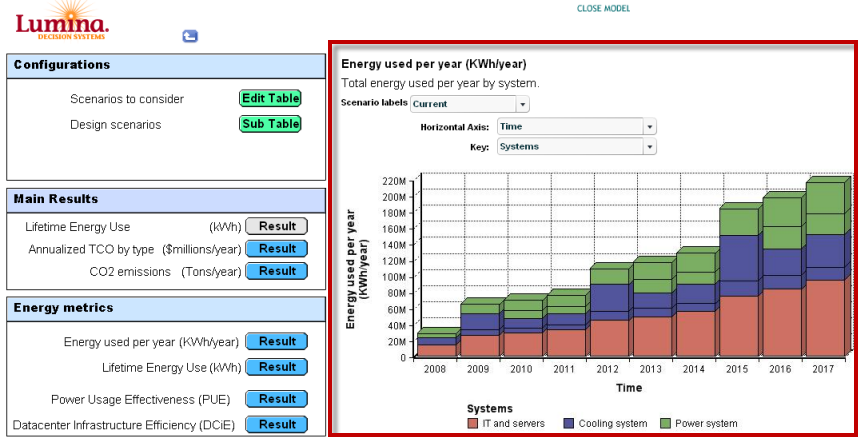Click the 2017 bar in the chart
The width and height of the screenshot is (858, 437).
pyautogui.click(x=826, y=270)
